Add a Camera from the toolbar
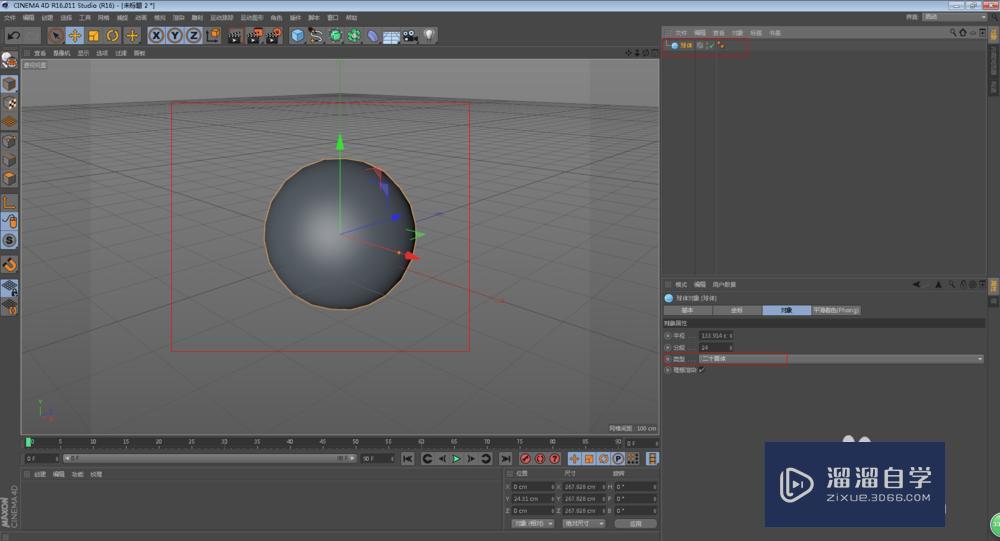1000x541 pixels. 410,36
